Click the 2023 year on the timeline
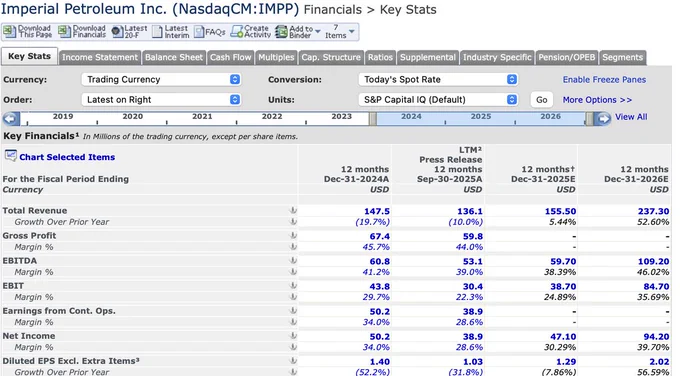Screen dimensions: 680x376 [341, 116]
